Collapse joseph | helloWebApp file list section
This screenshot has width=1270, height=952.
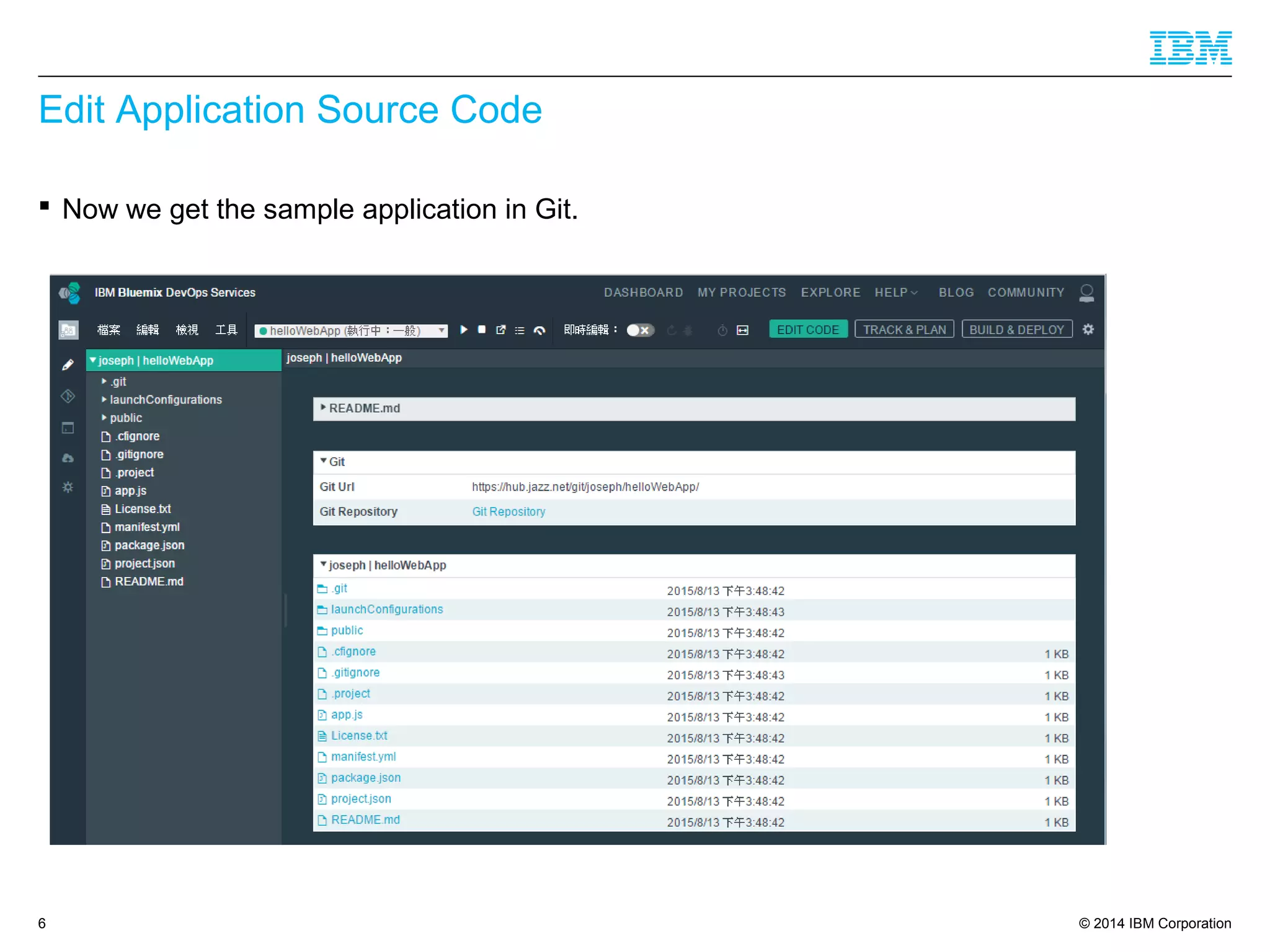(323, 565)
